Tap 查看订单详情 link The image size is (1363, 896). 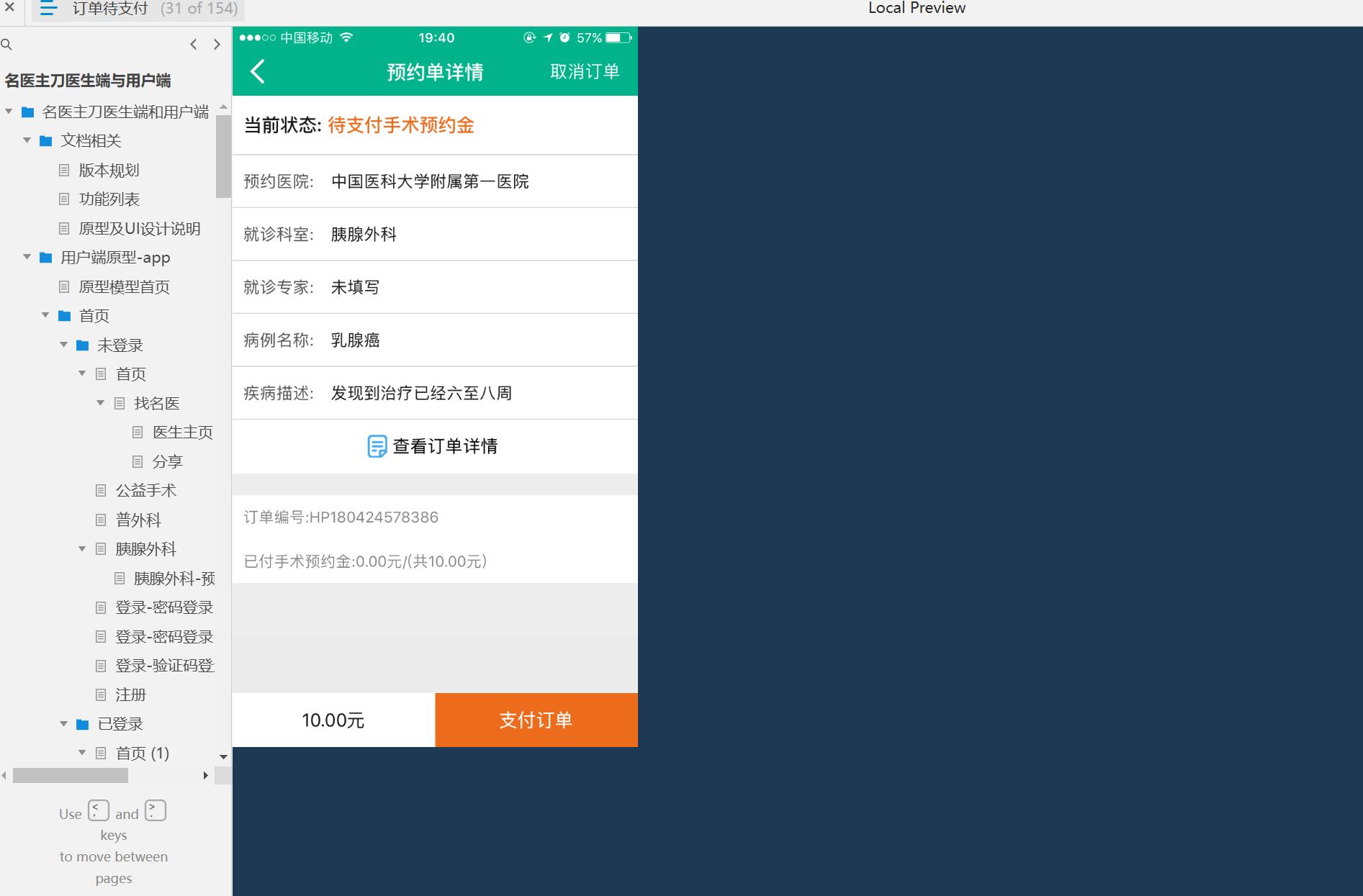tap(445, 446)
